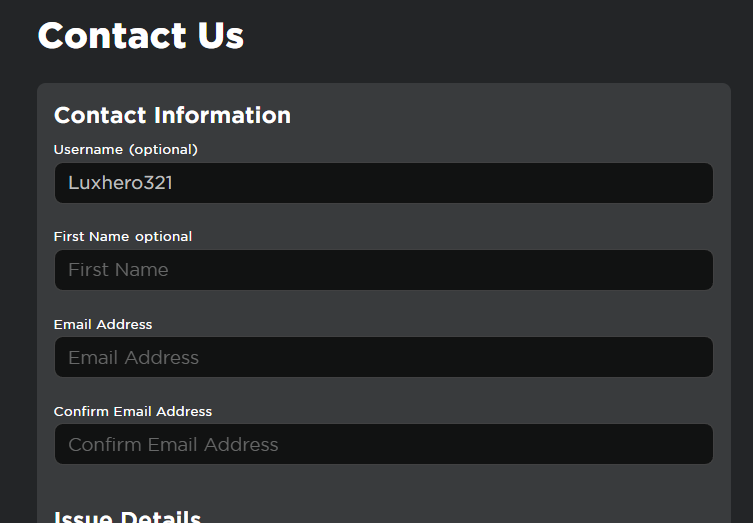The width and height of the screenshot is (753, 523).
Task: Click the "Contact Us" page heading
Action: pyautogui.click(x=141, y=36)
